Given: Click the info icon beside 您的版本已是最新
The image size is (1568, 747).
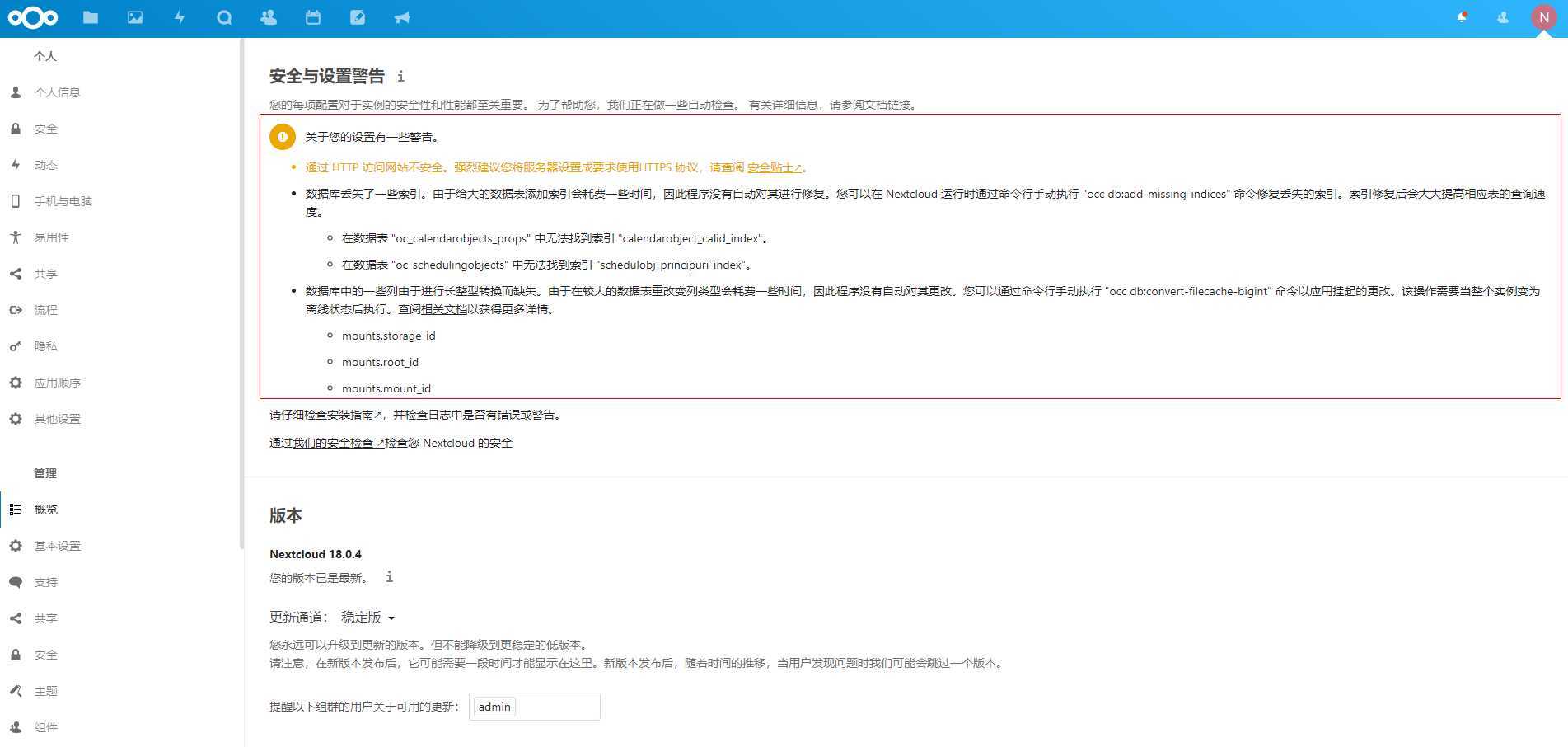Looking at the screenshot, I should click(389, 577).
